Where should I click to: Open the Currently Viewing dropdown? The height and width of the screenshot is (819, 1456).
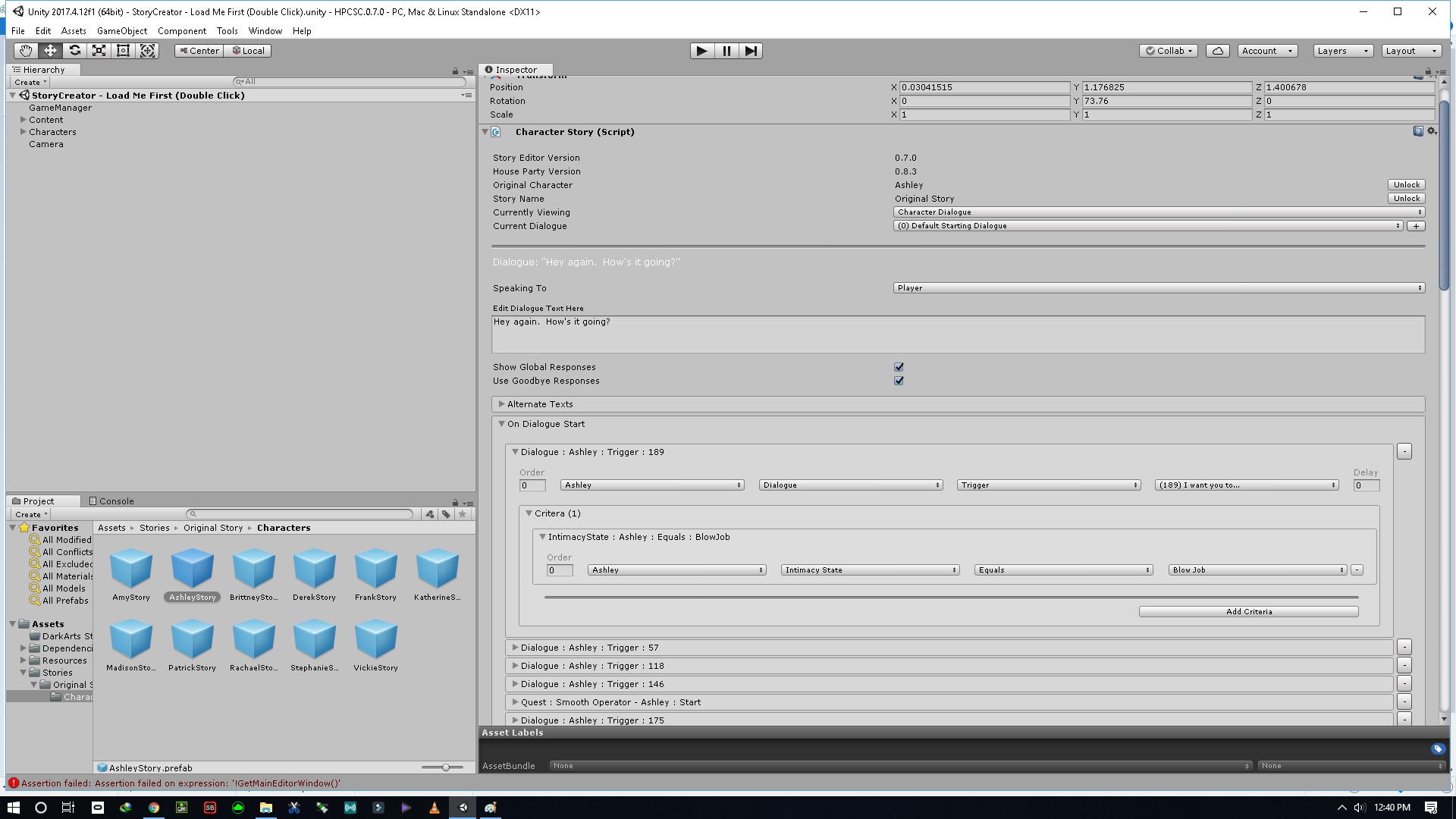[x=1159, y=212]
